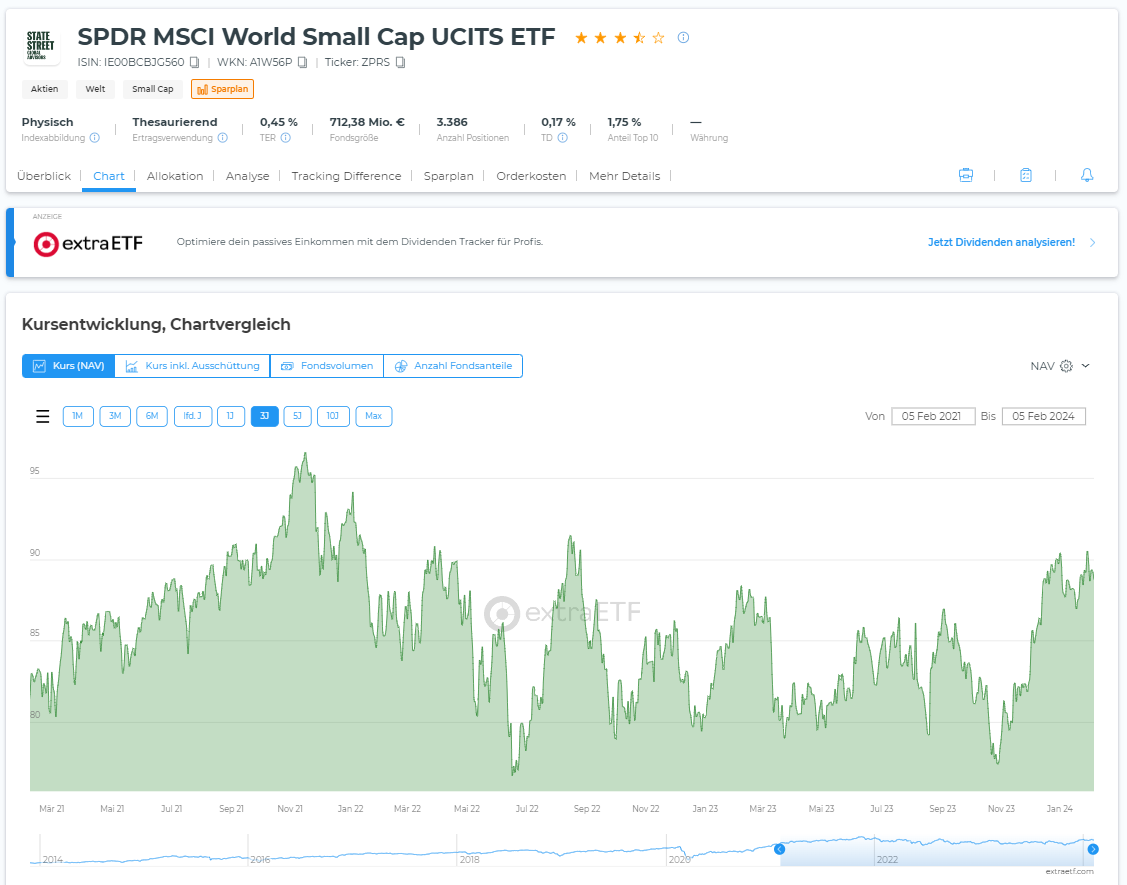Switch to Kurs inkl. Ausschüttung
The image size is (1127, 885).
pos(192,366)
